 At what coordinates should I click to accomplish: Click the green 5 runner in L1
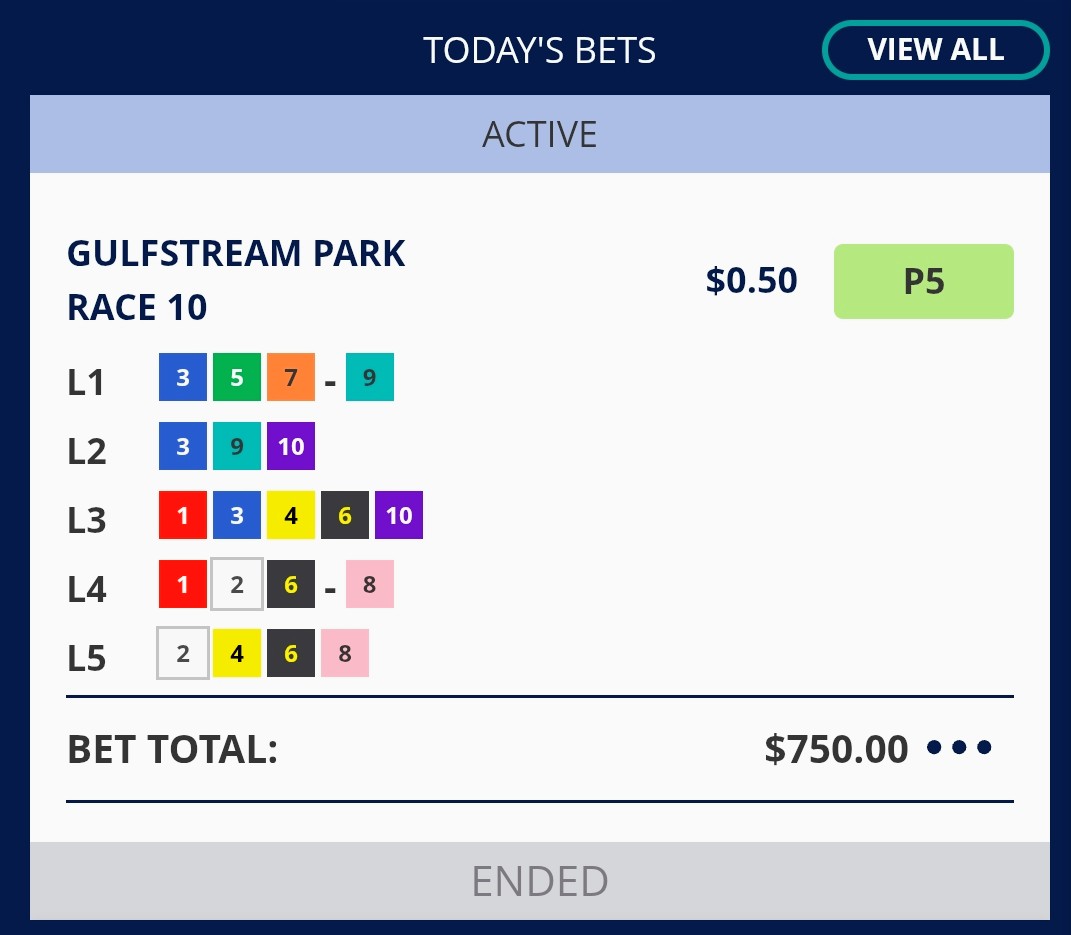tap(237, 377)
